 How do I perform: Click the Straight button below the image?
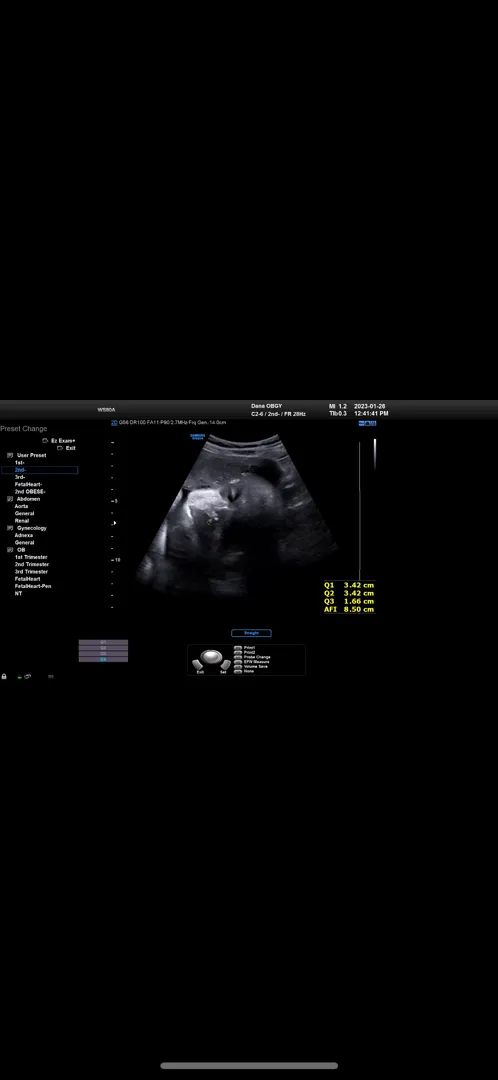pyautogui.click(x=251, y=633)
